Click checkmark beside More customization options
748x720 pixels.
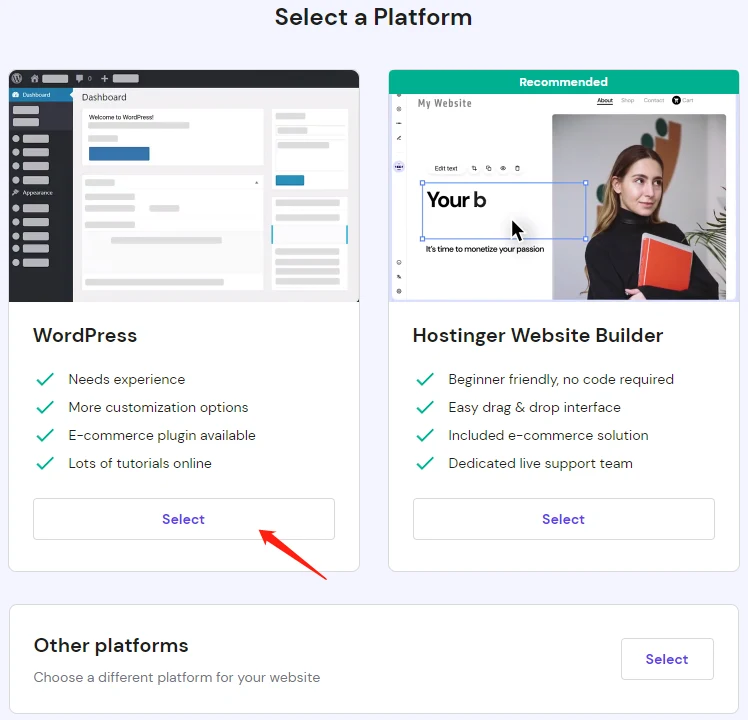45,407
